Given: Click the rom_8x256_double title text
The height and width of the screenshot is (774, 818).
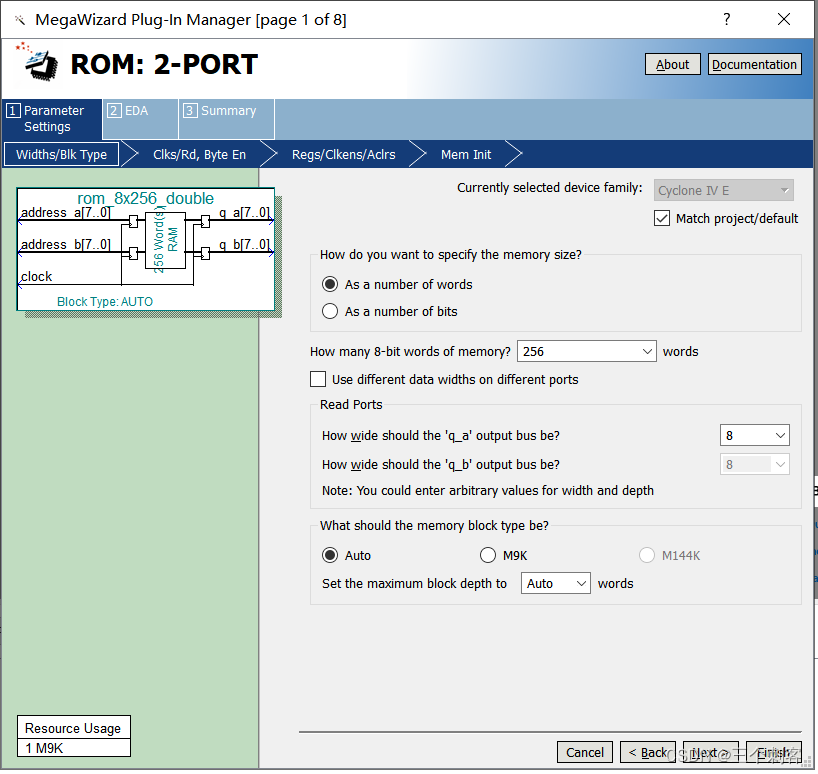Looking at the screenshot, I should pos(146,198).
